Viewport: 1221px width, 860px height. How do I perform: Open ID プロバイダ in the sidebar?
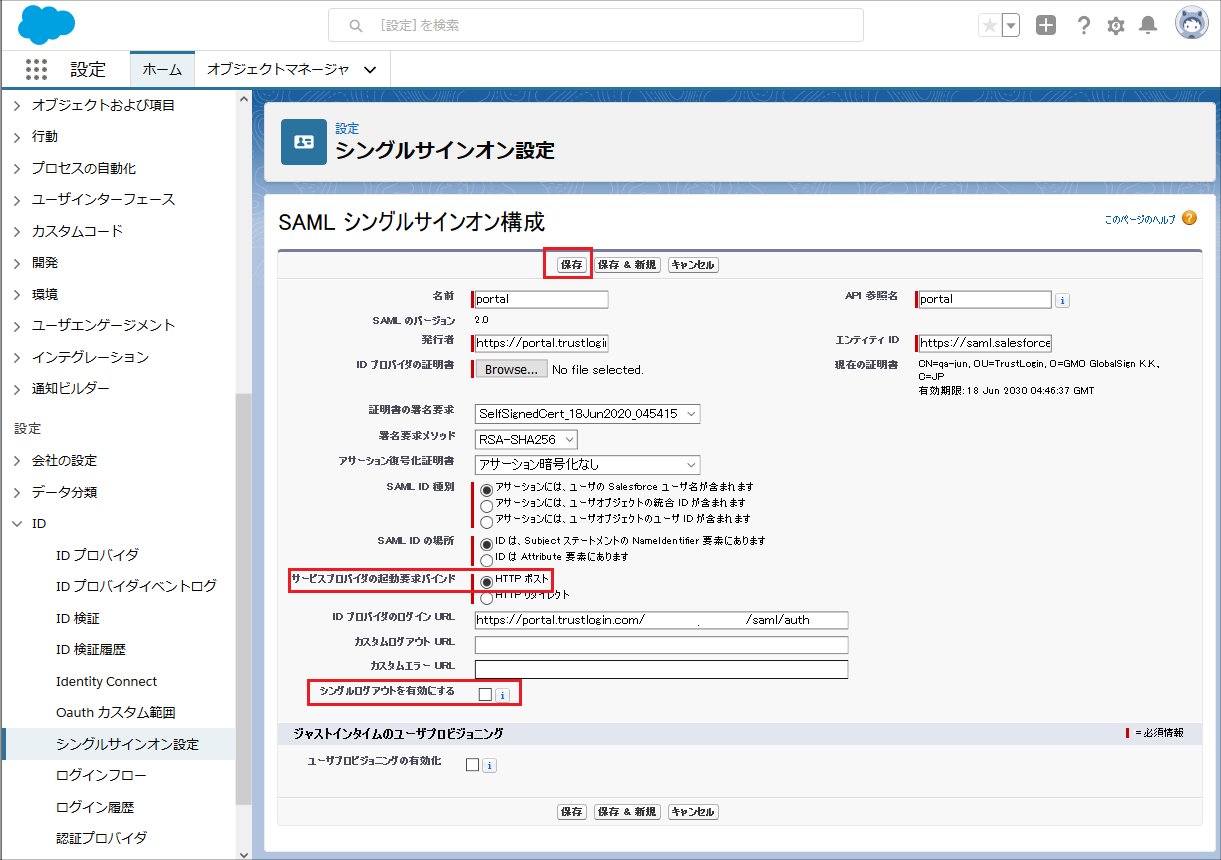98,555
